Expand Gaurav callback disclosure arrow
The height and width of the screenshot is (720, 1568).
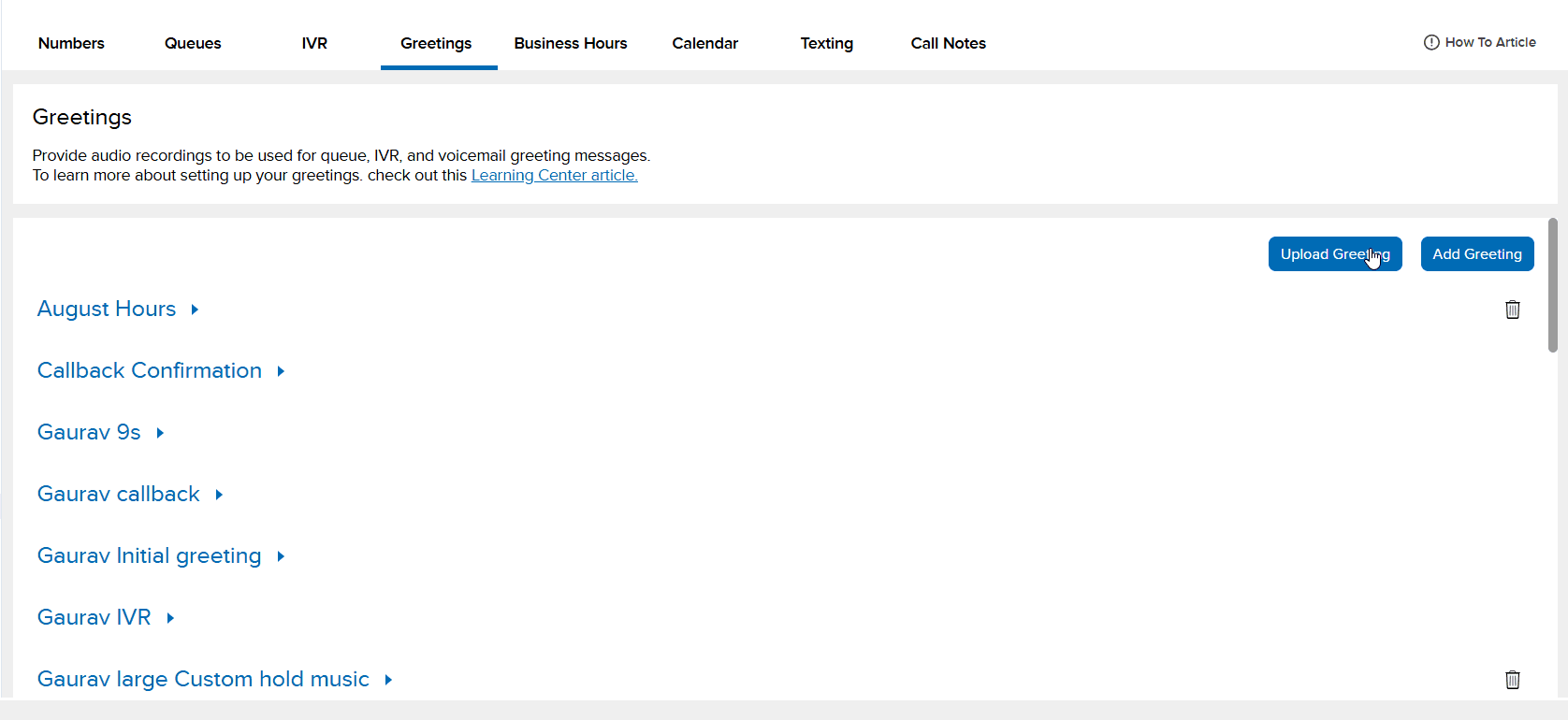pos(219,495)
